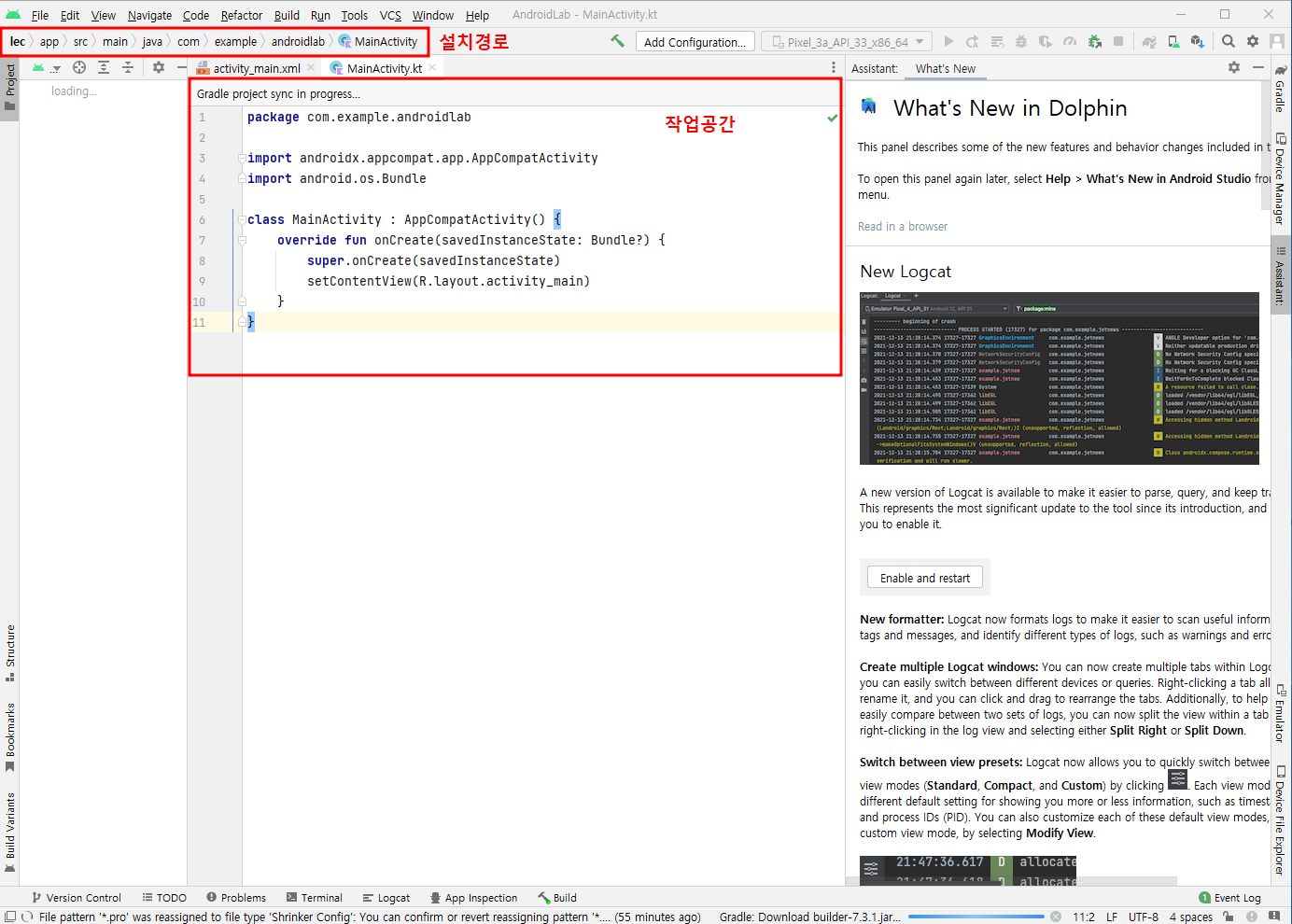Click the 11:2 cursor position indicator
Image resolution: width=1292 pixels, height=924 pixels.
pyautogui.click(x=1083, y=917)
